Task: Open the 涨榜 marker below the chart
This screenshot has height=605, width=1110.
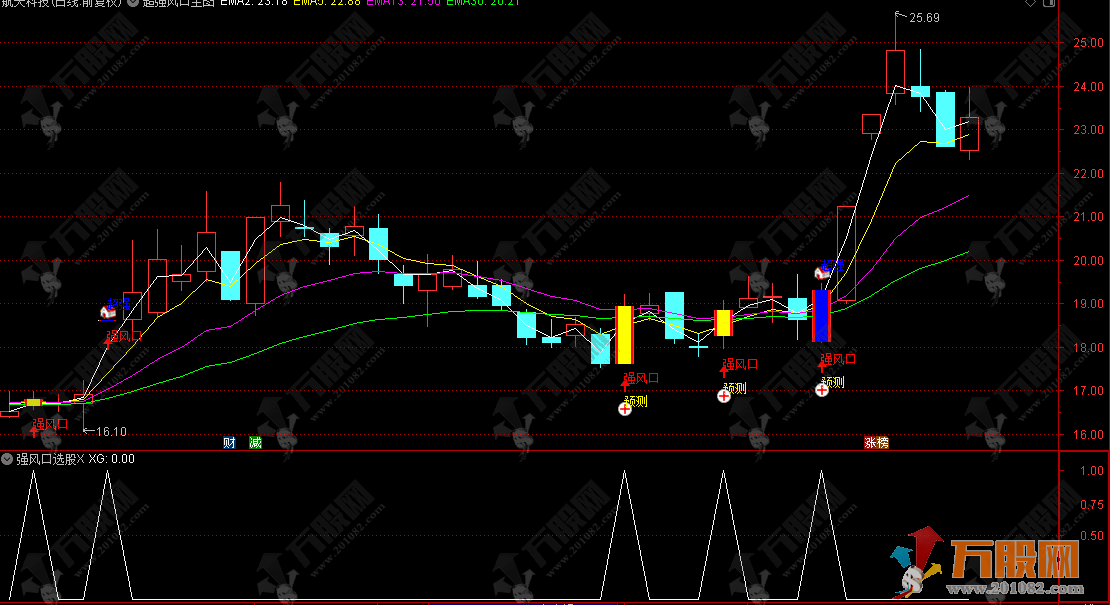Action: coord(876,443)
